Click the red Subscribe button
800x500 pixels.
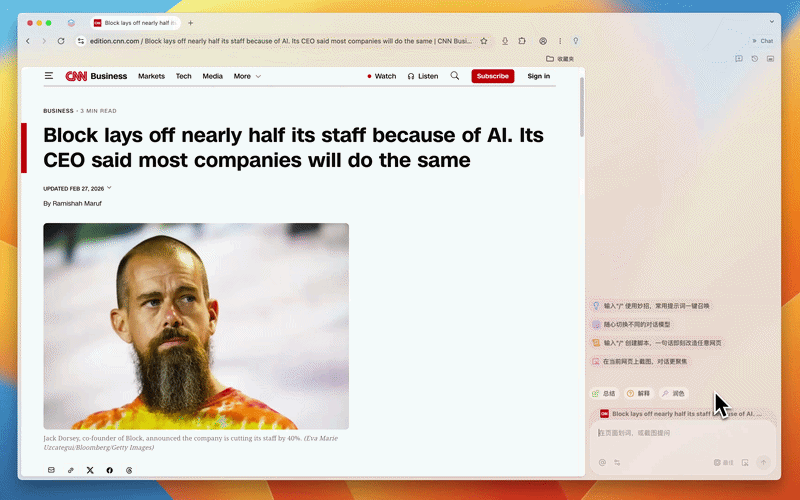(x=492, y=76)
